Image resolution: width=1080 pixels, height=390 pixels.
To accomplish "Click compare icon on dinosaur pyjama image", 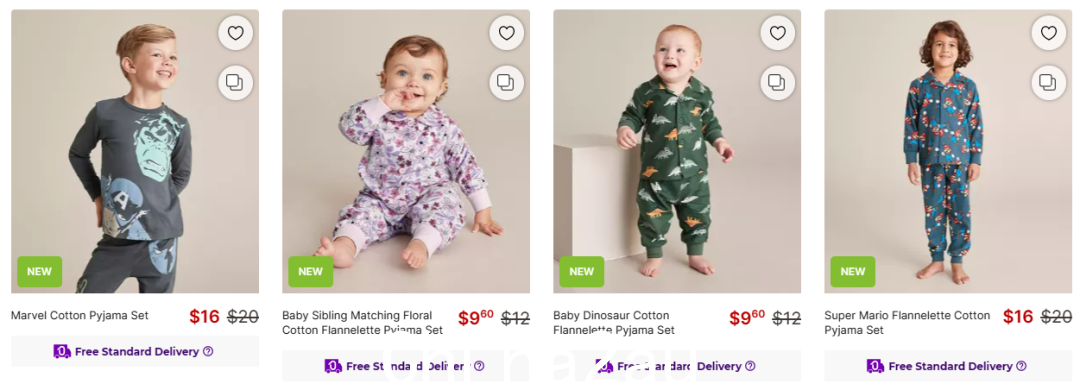I will [x=778, y=83].
